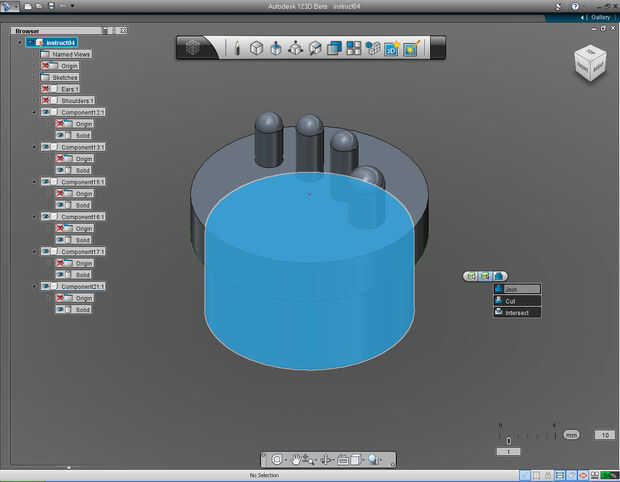Viewport: 620px width, 482px height.
Task: Click the Help question mark icon
Action: [x=575, y=6]
